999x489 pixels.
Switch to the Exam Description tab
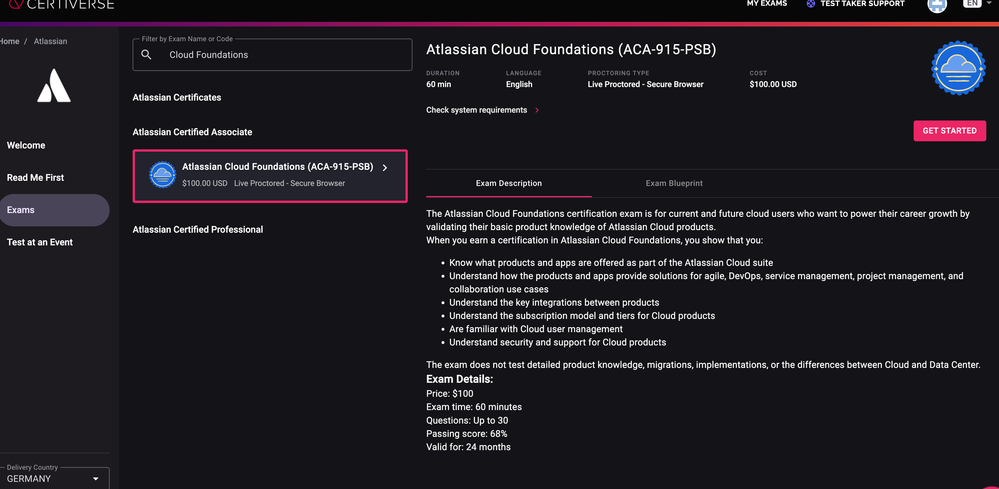pyautogui.click(x=508, y=183)
